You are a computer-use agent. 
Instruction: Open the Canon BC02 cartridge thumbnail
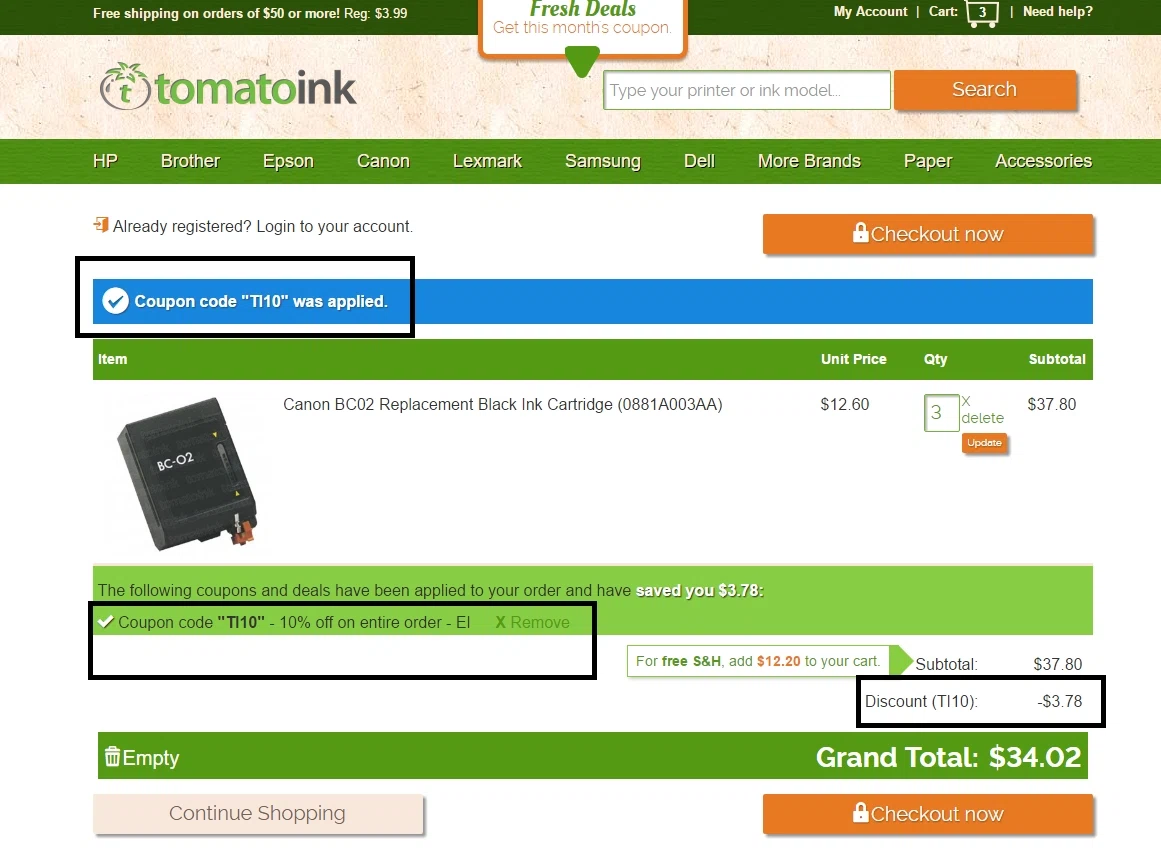[x=187, y=473]
